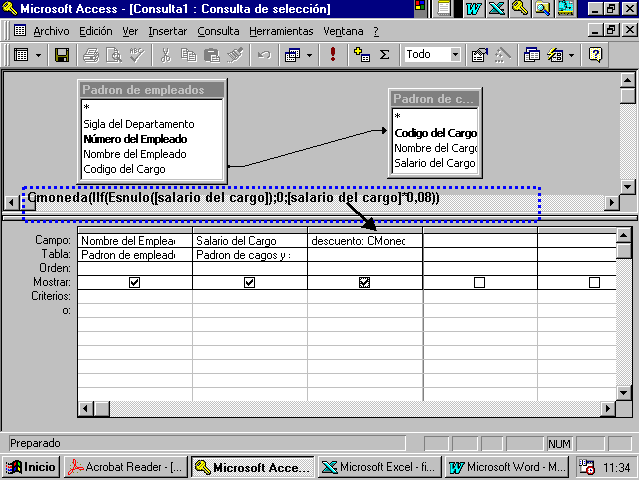Check Mostrar box in fourth empty column
This screenshot has width=639, height=480.
[x=480, y=282]
